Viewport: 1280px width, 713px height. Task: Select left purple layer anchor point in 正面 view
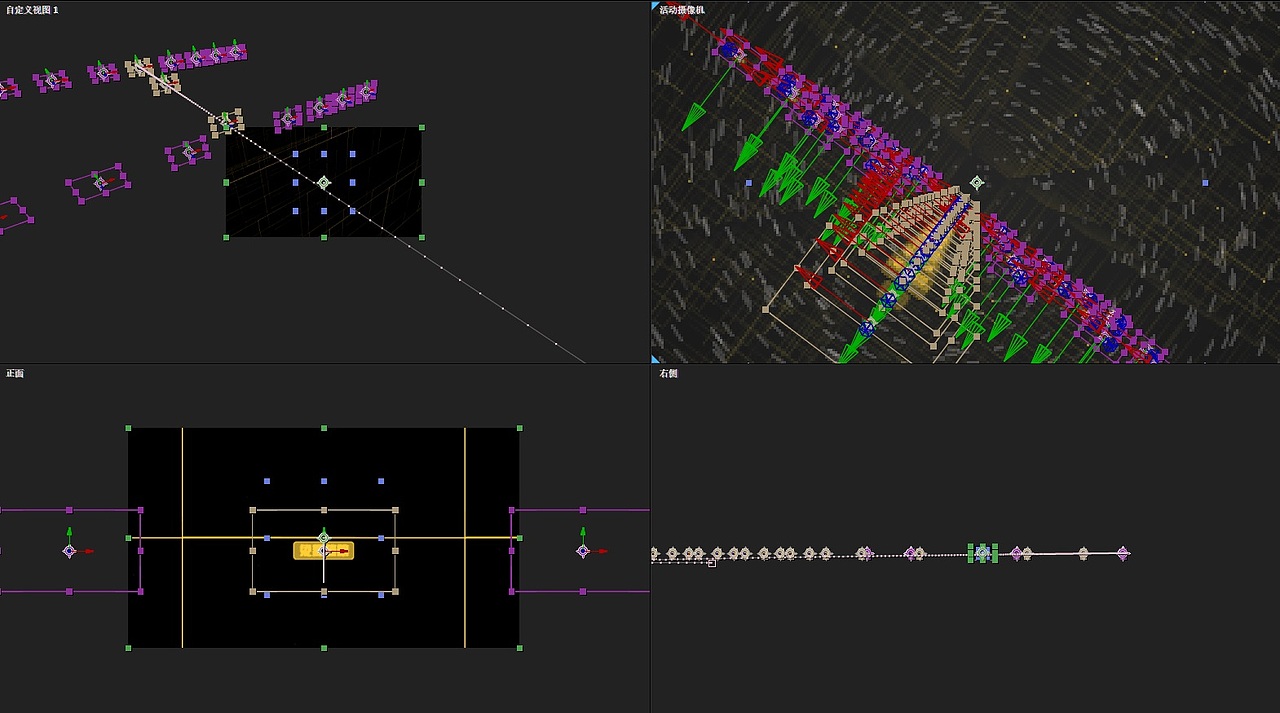point(69,551)
